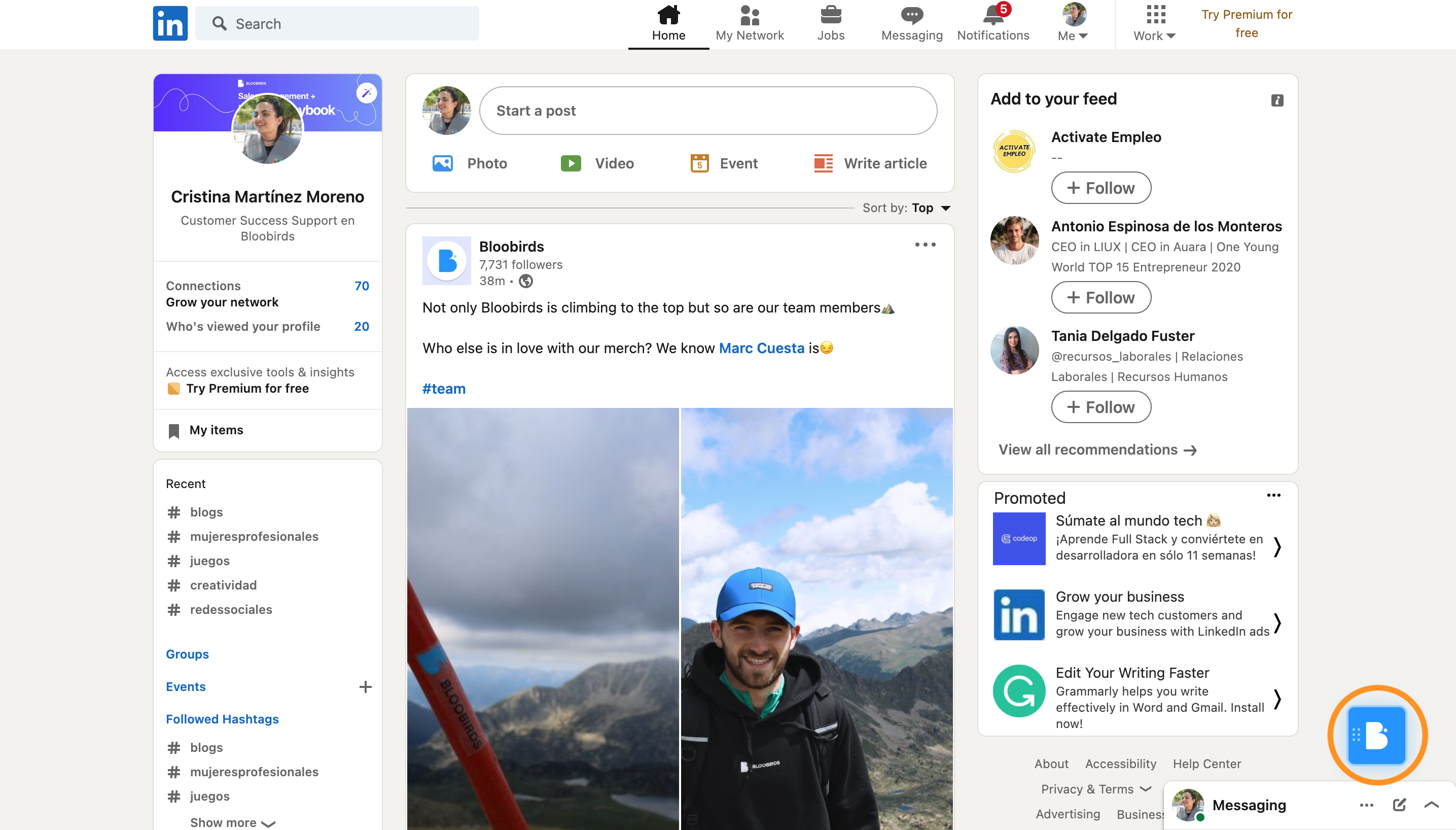
Task: Click feed info icon beside Add to your feed
Action: click(x=1277, y=100)
